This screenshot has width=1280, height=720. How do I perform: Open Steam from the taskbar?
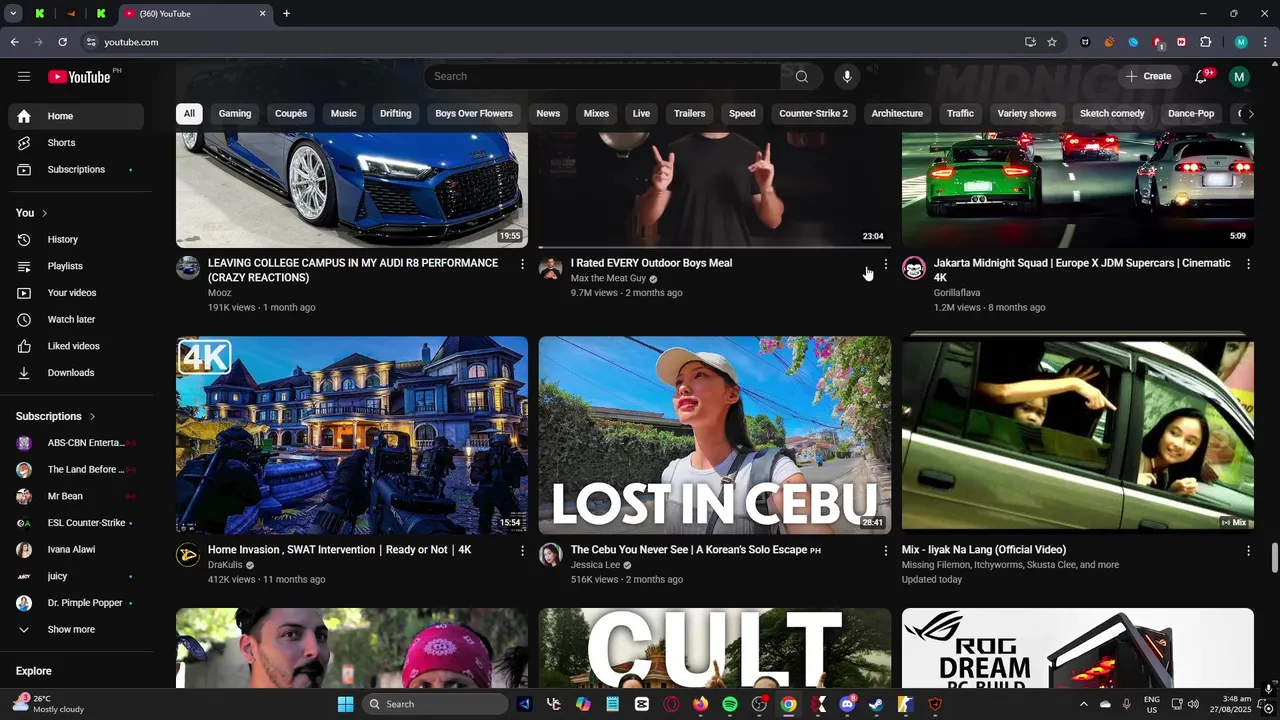[x=876, y=704]
